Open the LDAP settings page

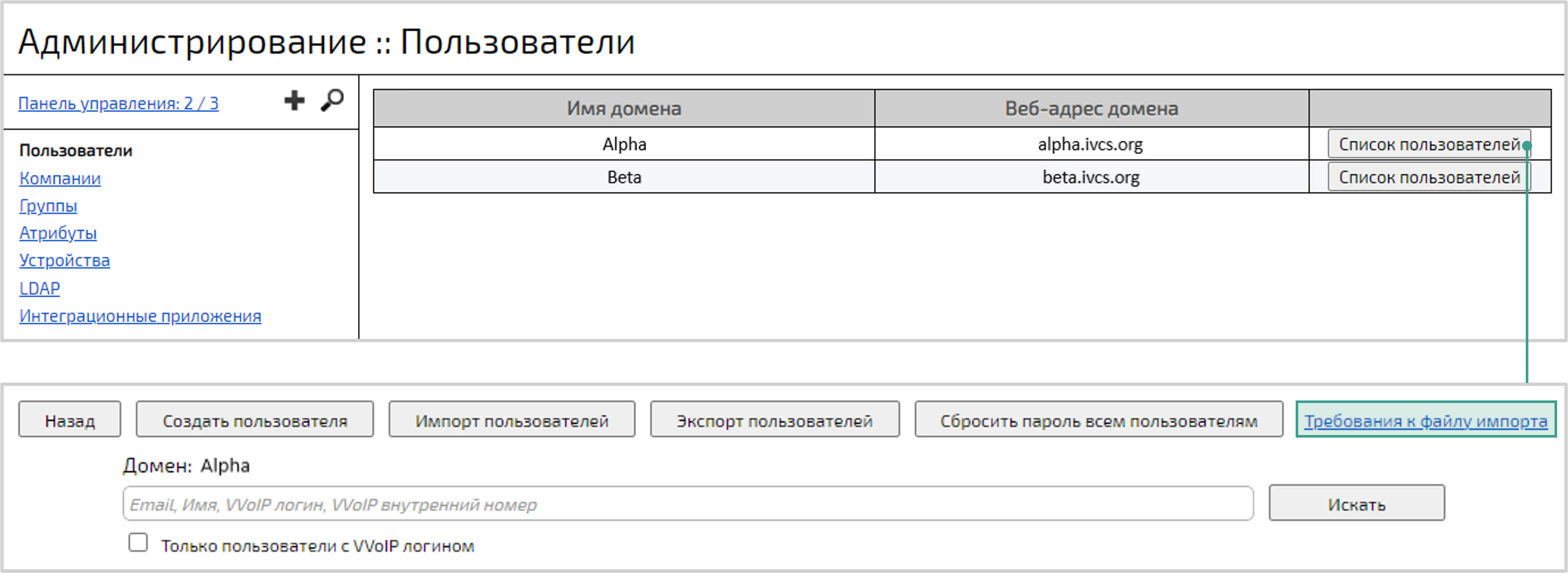click(x=39, y=288)
